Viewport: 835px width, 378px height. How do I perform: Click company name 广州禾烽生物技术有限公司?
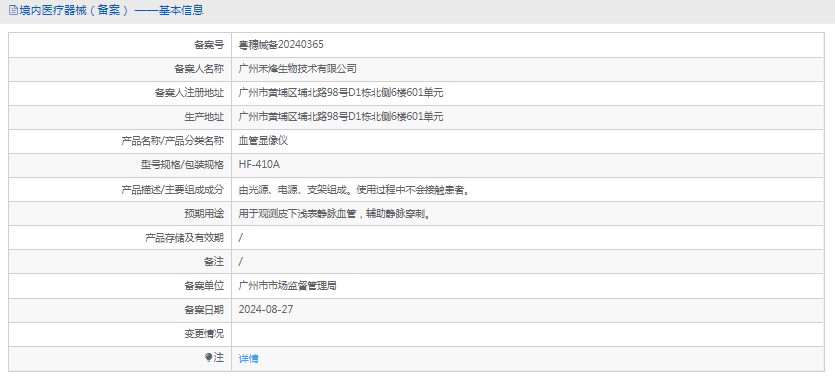pyautogui.click(x=298, y=69)
